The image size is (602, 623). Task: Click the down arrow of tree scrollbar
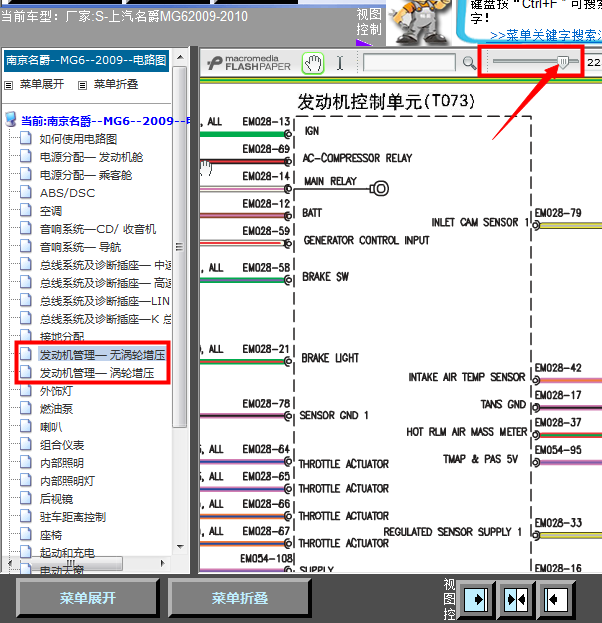180,547
